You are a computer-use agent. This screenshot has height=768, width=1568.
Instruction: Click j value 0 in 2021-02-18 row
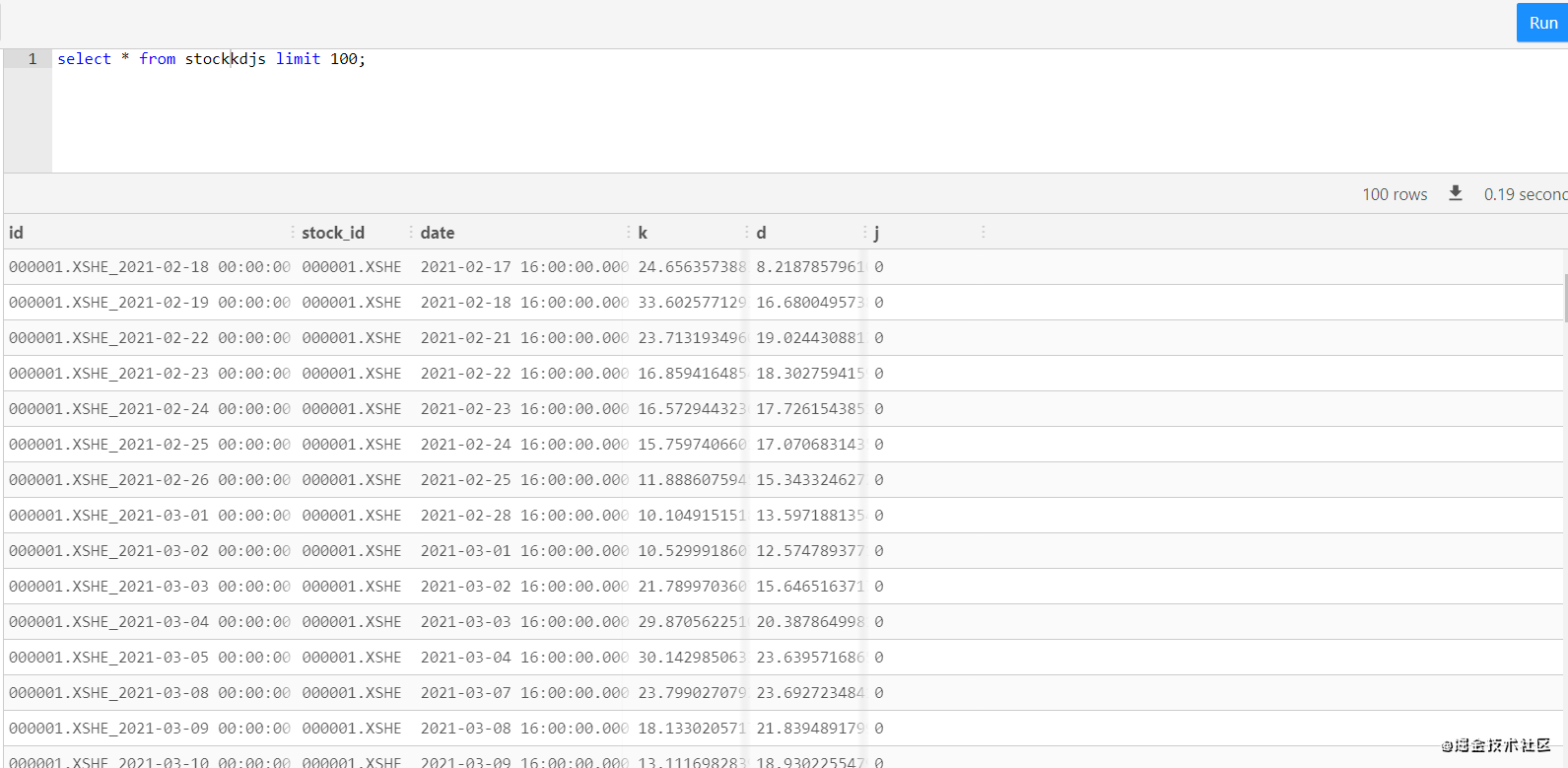coord(879,267)
